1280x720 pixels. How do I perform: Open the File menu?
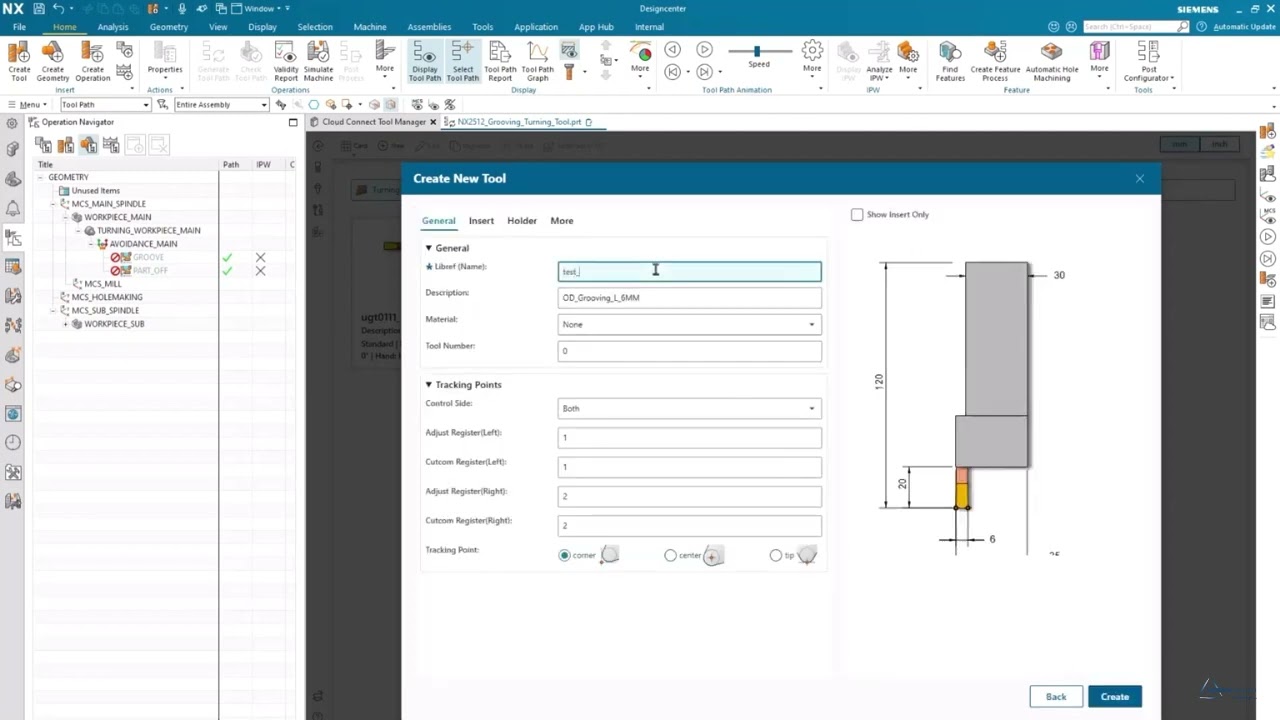click(19, 27)
